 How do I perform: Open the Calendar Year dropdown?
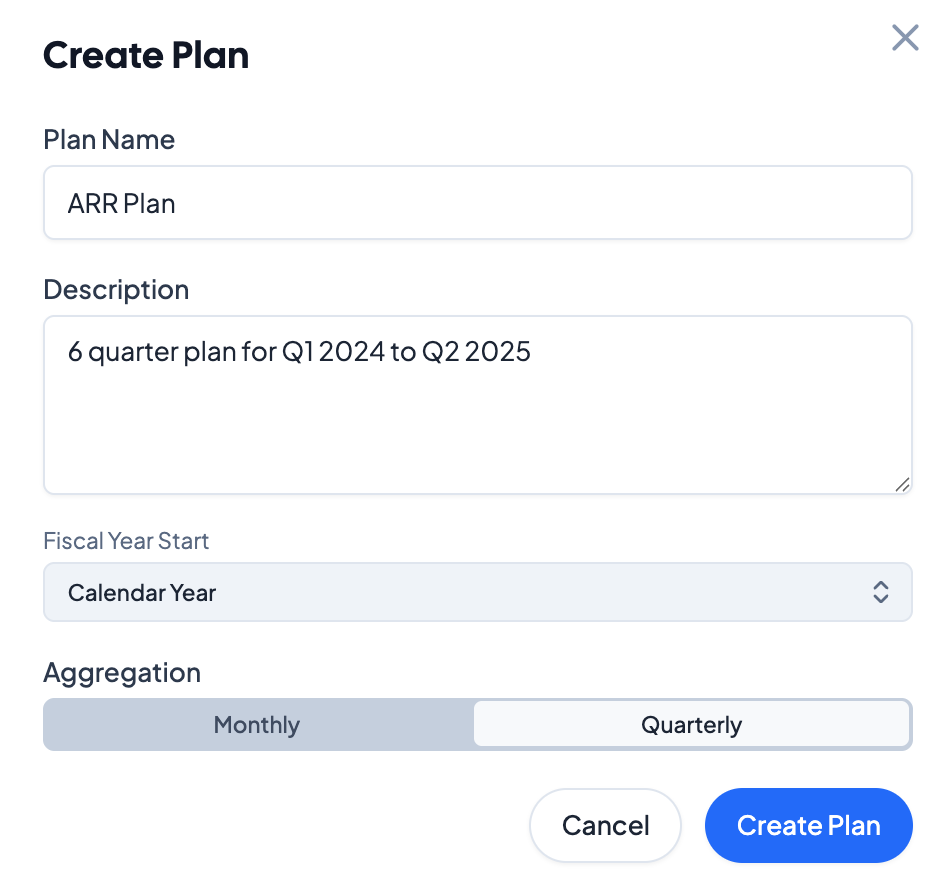tap(477, 592)
